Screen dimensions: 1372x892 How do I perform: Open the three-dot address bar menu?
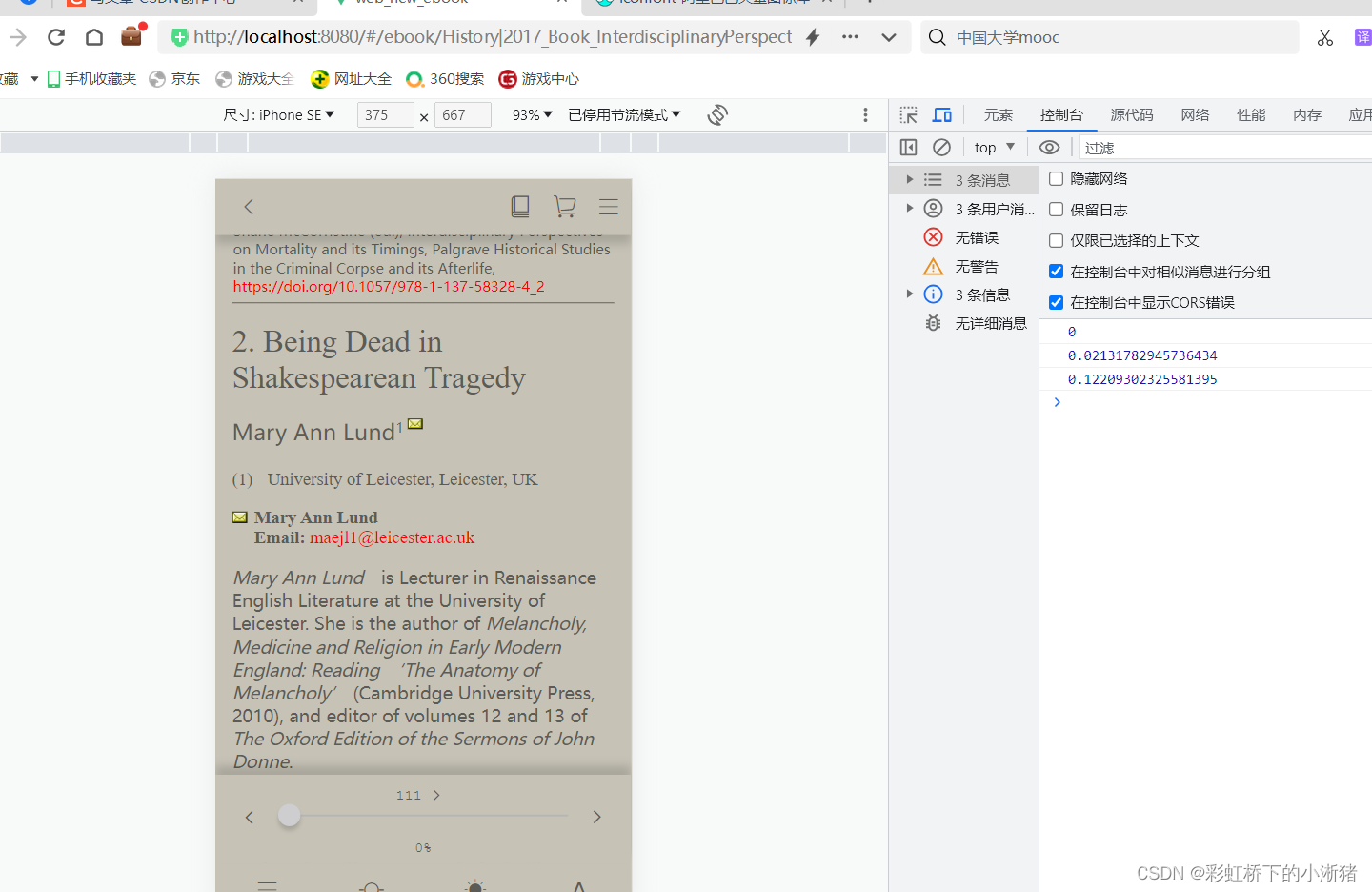(x=850, y=37)
